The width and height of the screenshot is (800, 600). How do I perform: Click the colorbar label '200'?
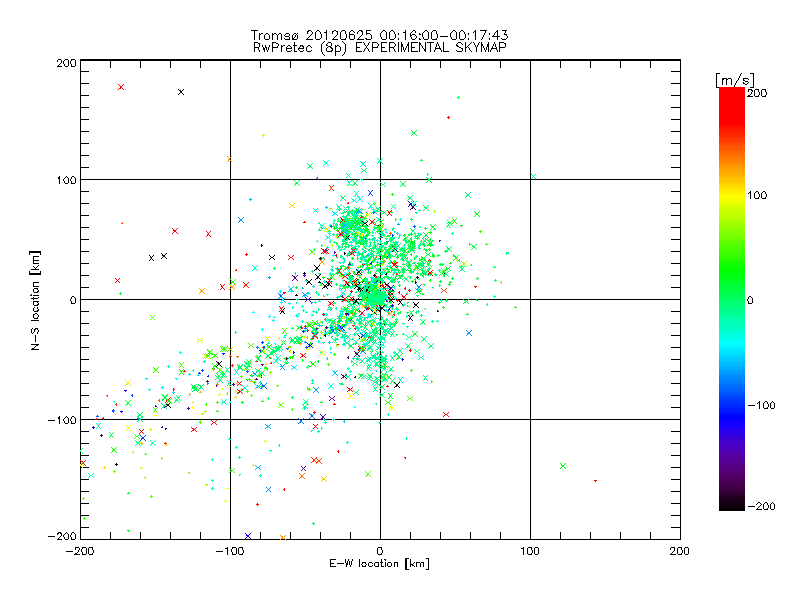(757, 93)
